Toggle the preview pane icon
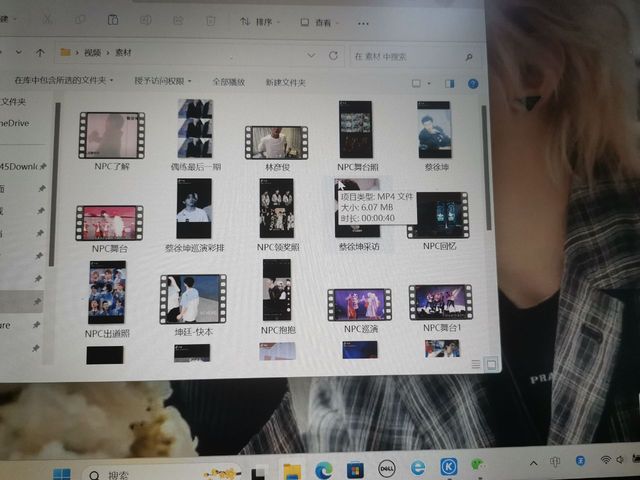 point(449,84)
